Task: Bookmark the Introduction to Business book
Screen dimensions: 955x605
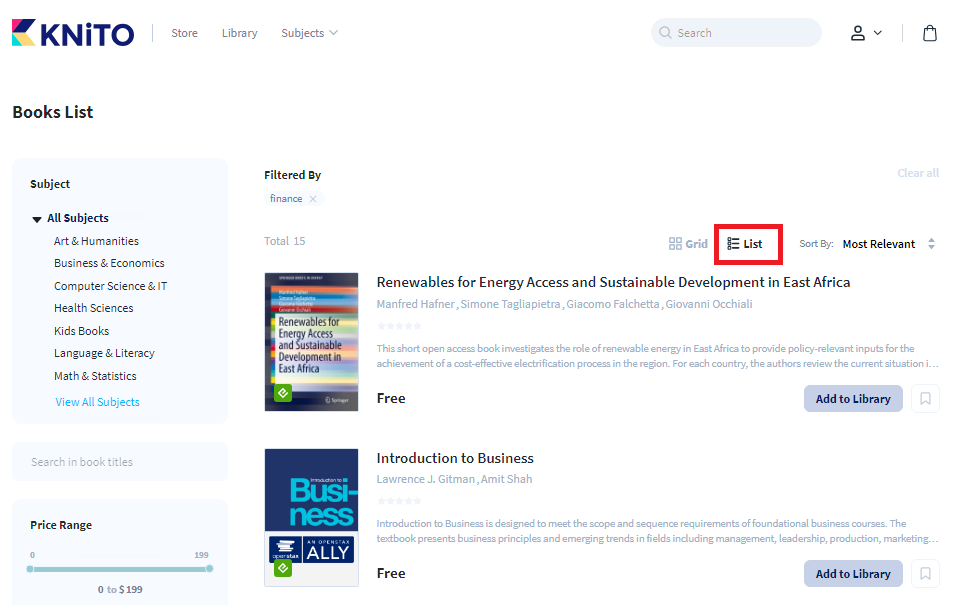Action: 925,574
